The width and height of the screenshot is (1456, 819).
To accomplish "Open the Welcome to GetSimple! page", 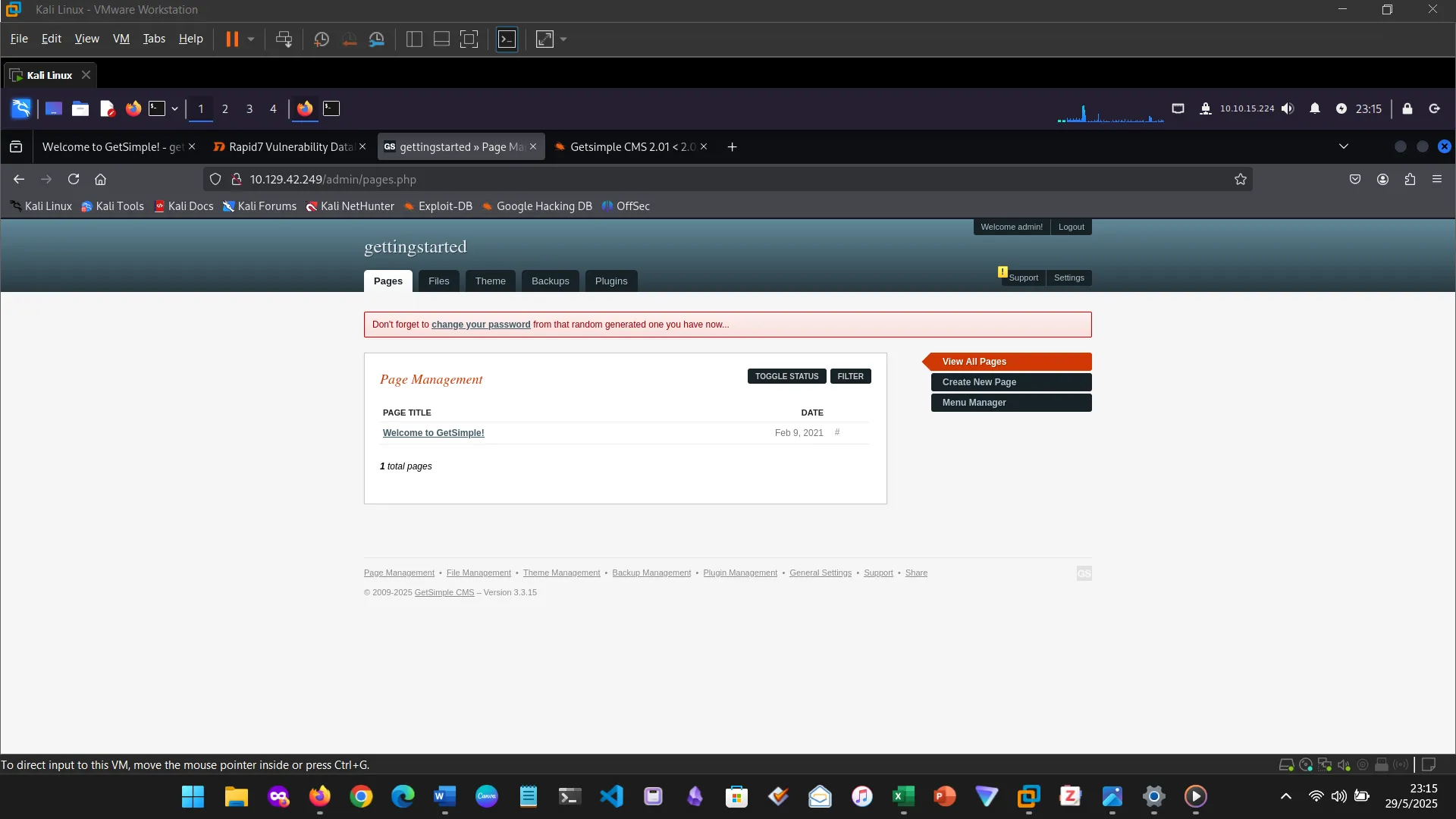I will [433, 433].
